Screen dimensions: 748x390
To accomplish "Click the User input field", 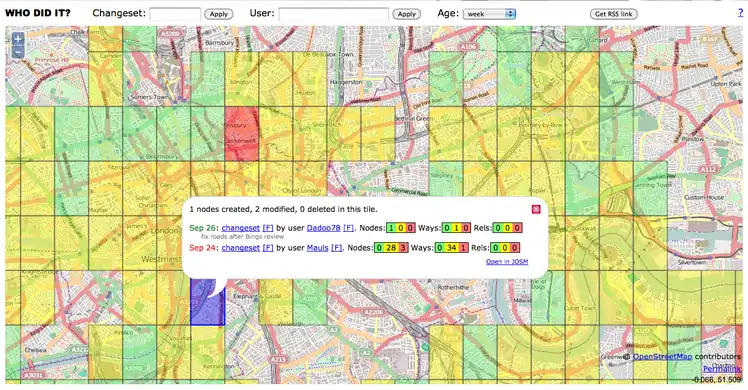I will pos(333,14).
